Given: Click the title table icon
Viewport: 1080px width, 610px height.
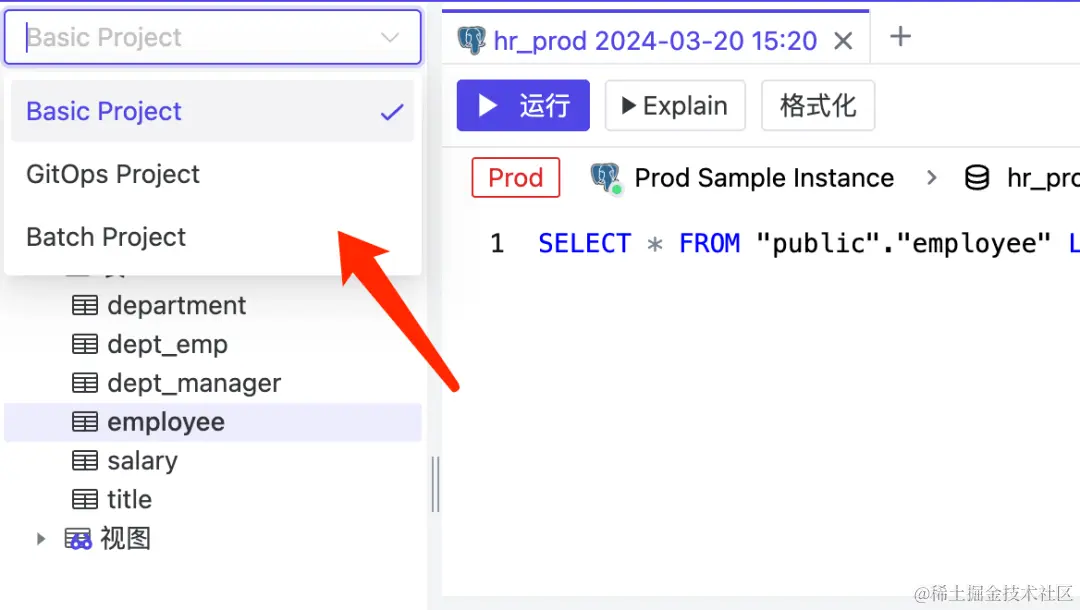Looking at the screenshot, I should (85, 499).
